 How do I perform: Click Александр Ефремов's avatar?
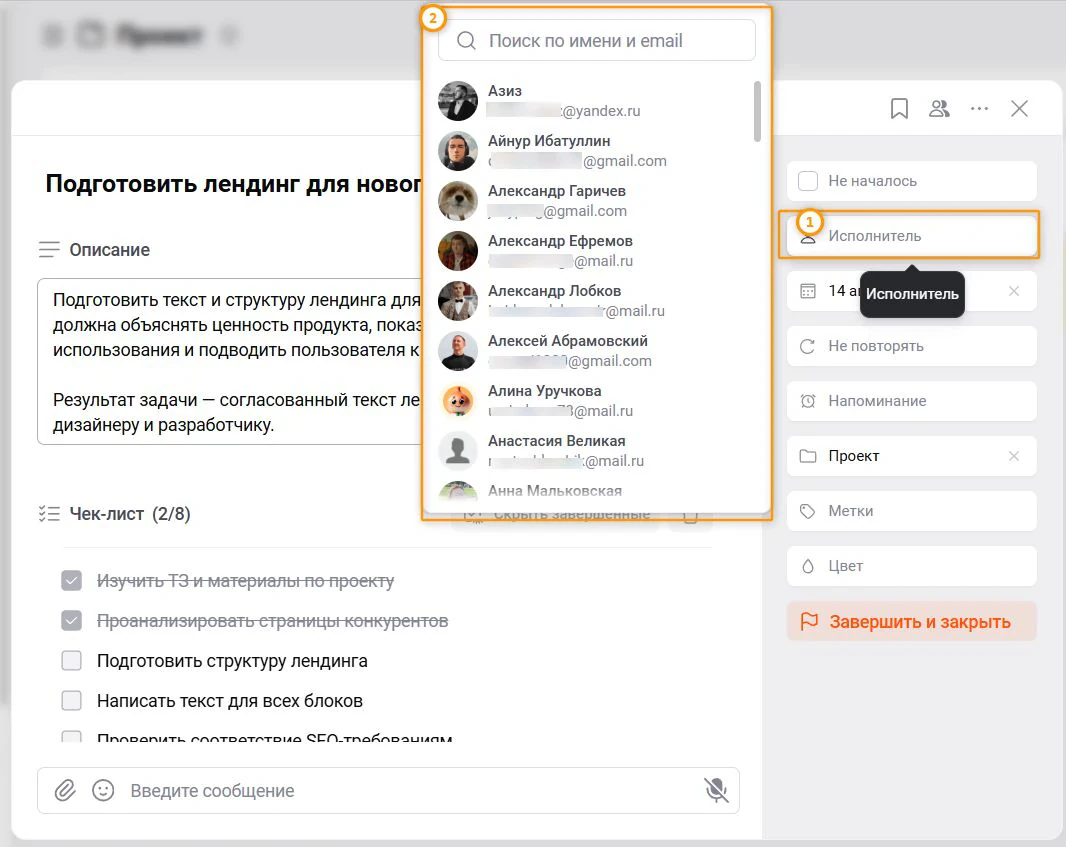458,250
